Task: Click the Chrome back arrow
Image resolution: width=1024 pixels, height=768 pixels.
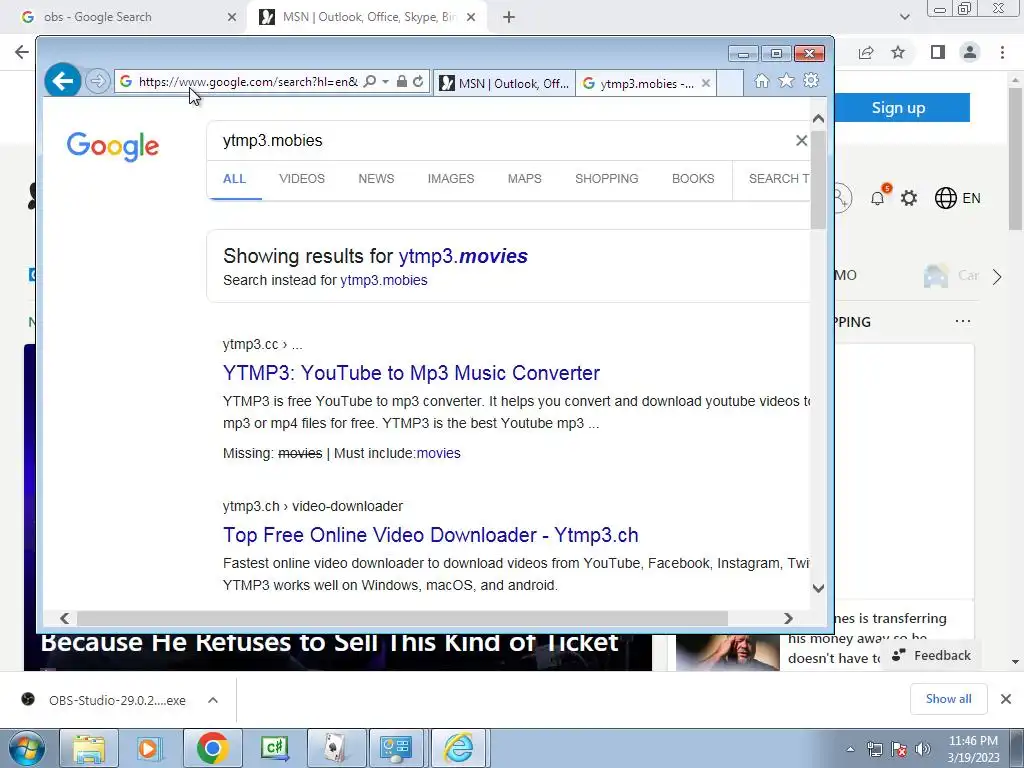Action: click(x=22, y=52)
